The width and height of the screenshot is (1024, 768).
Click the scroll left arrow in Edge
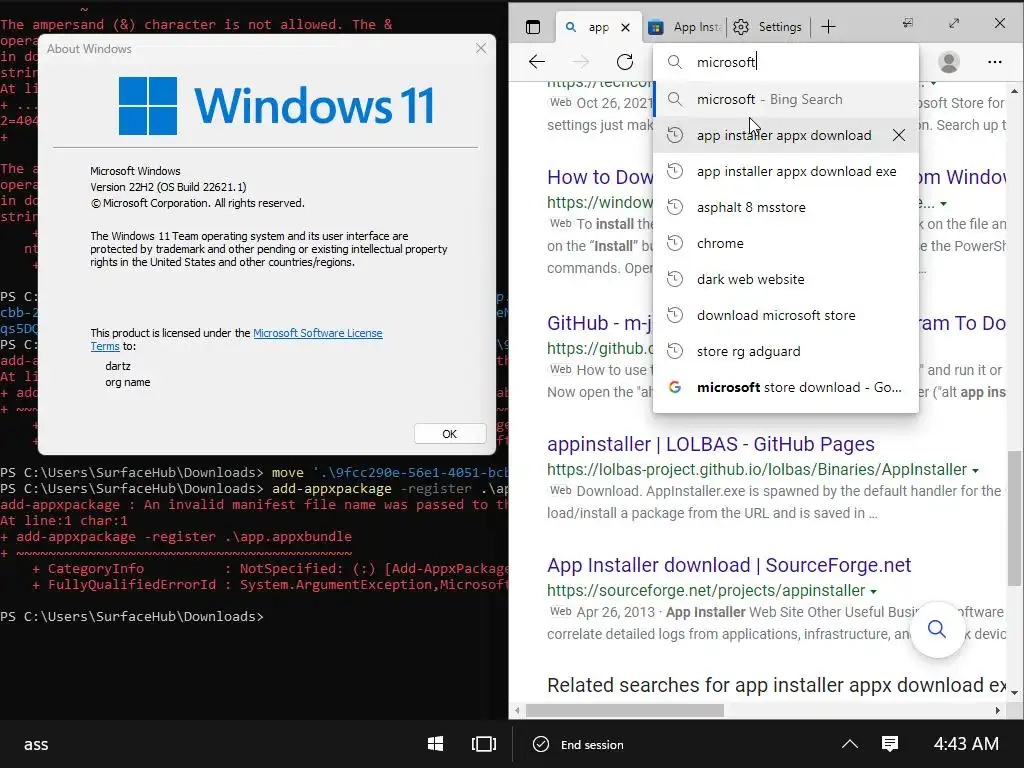tap(517, 711)
